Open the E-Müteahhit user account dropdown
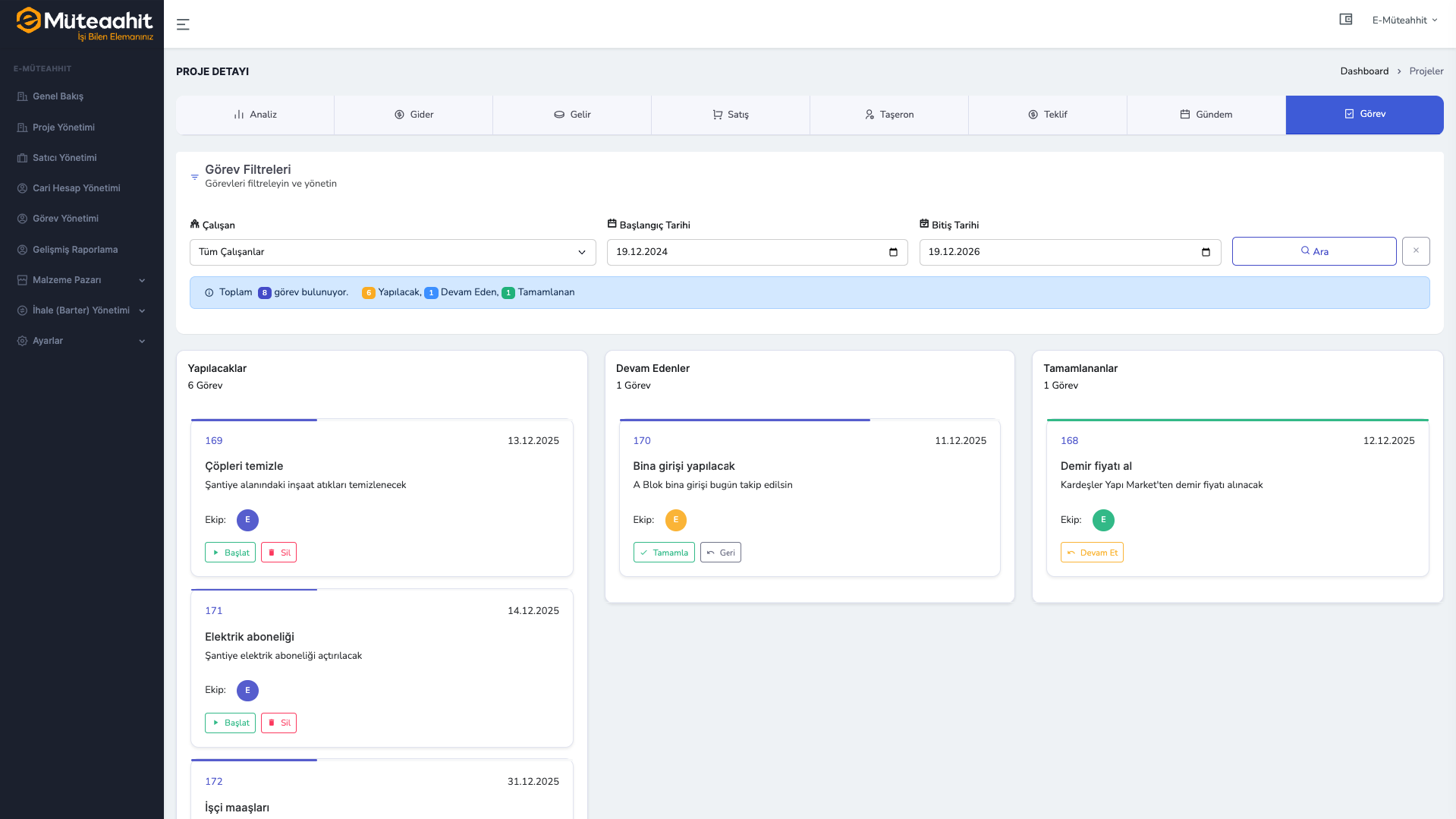 (1404, 20)
